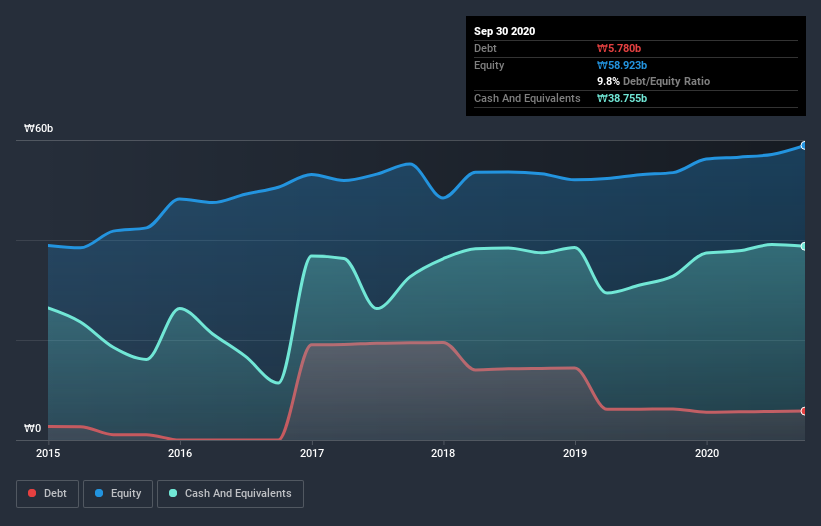Click the 2016 x-axis label

tap(180, 453)
